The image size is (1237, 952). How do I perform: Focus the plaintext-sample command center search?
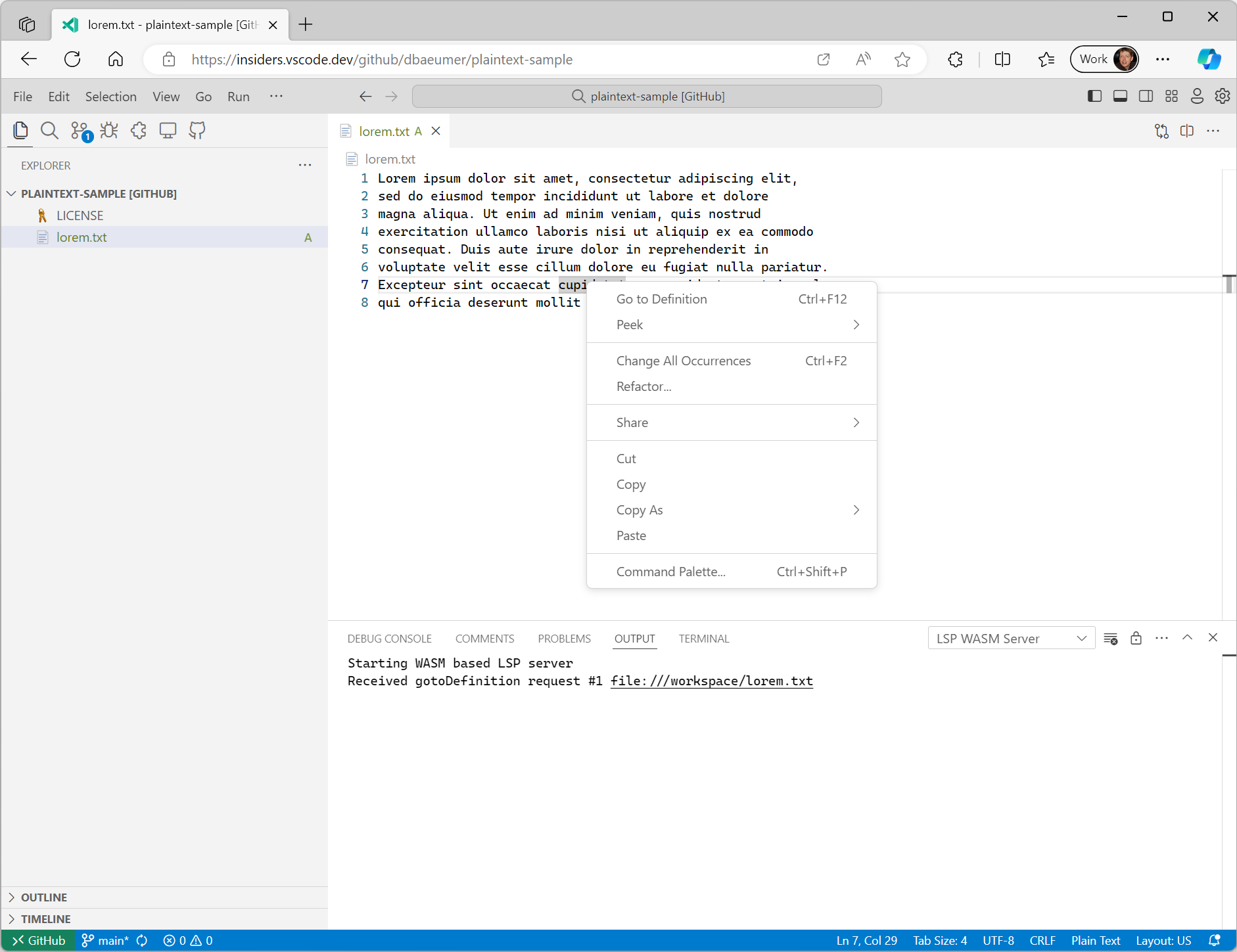(646, 96)
